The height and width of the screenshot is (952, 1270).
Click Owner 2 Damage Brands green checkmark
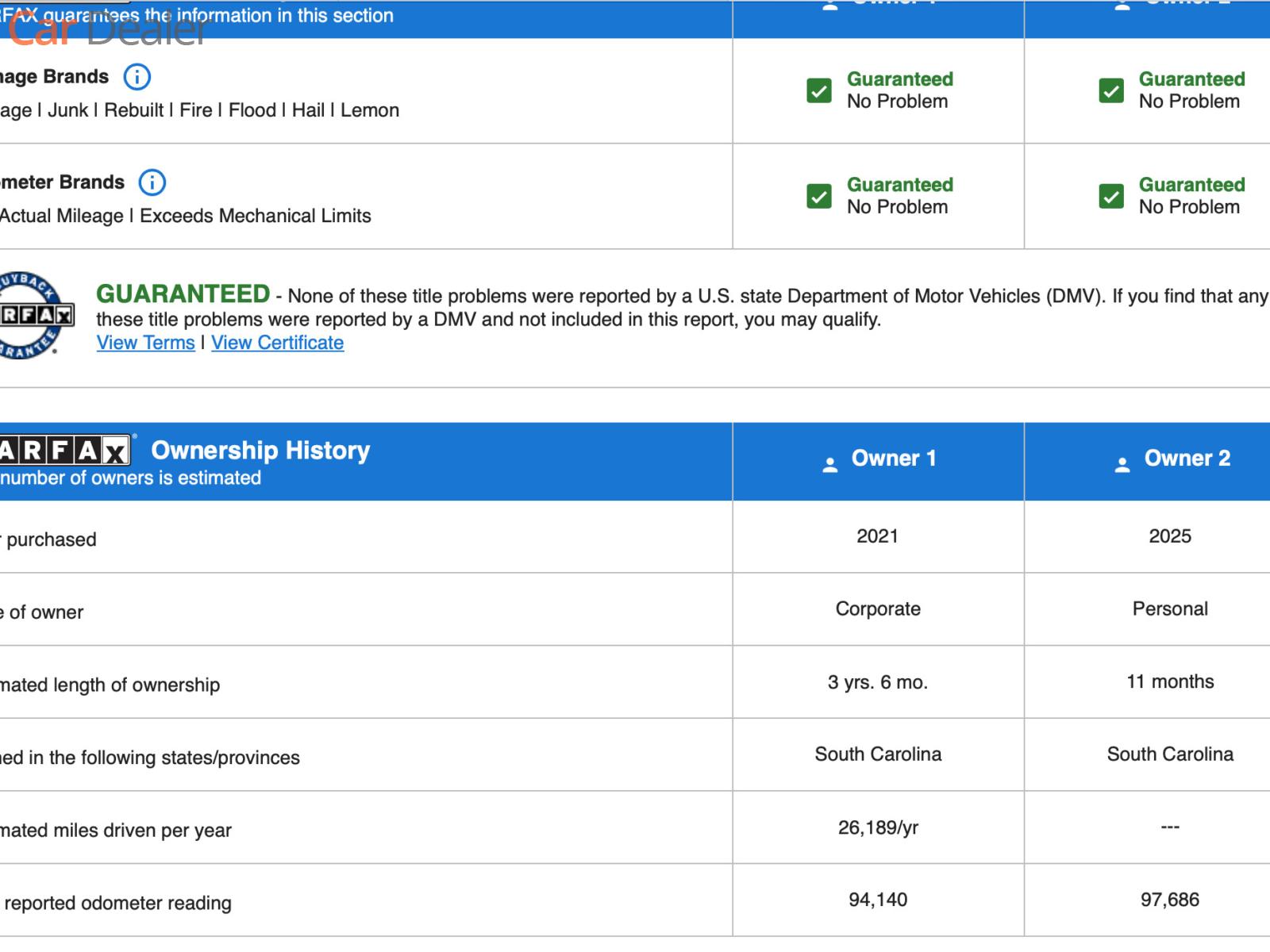1111,90
